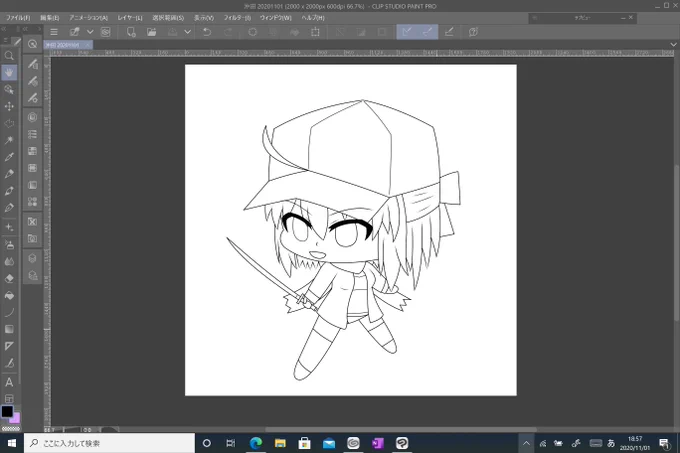The height and width of the screenshot is (453, 680).
Task: Select the Fill bucket tool
Action: click(x=9, y=295)
